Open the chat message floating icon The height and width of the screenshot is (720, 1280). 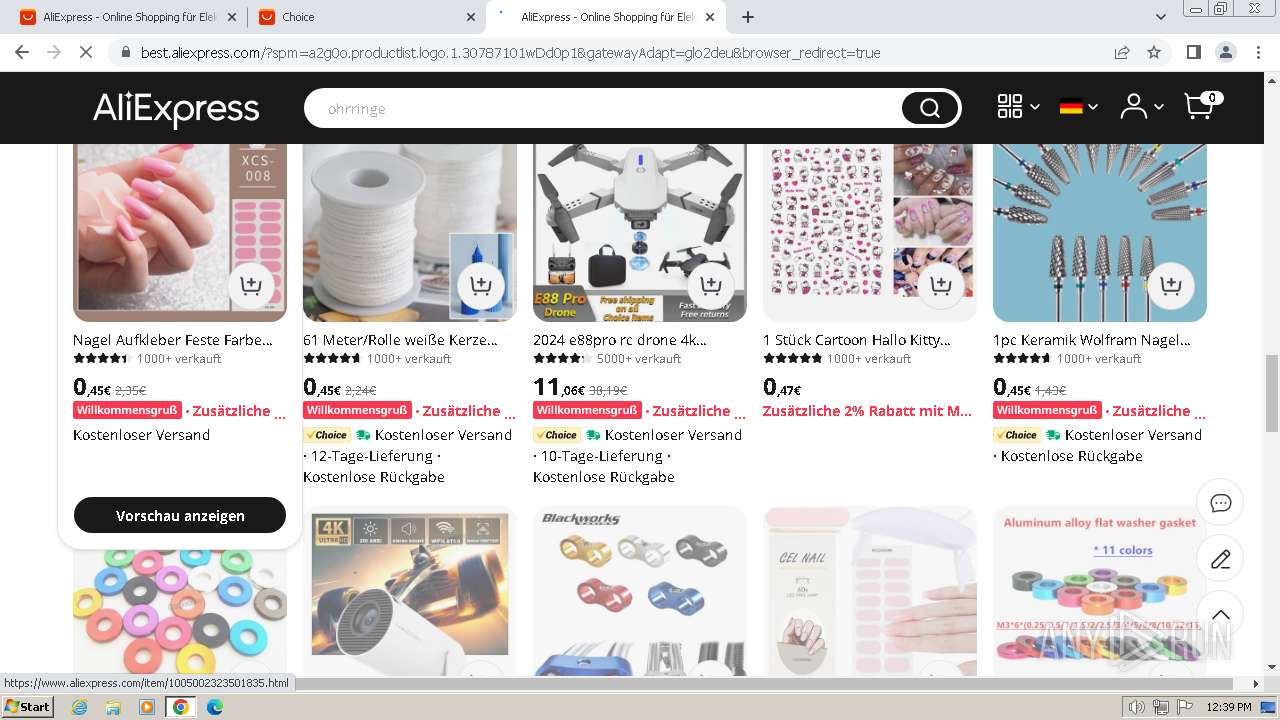pyautogui.click(x=1220, y=503)
